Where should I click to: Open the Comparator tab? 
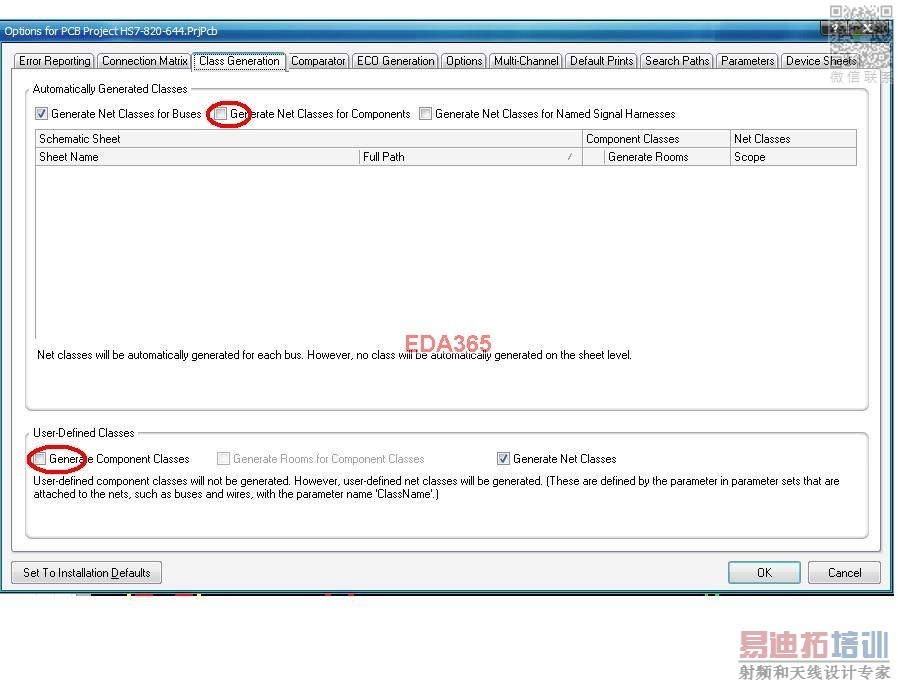click(x=318, y=61)
